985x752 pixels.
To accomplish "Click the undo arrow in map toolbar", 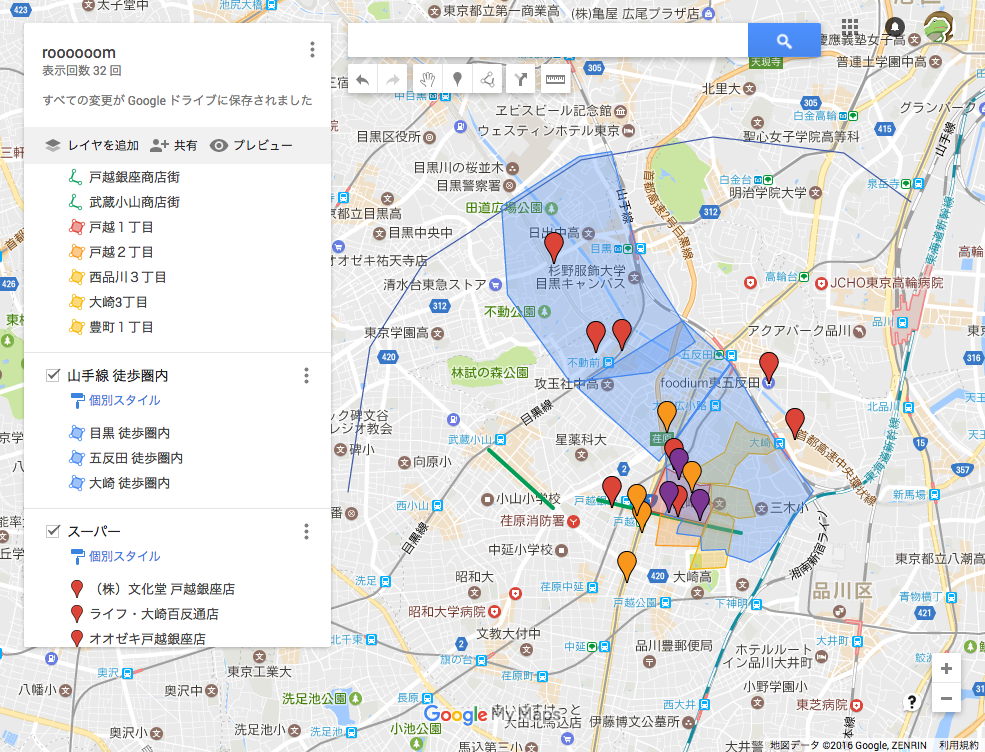I will tap(362, 79).
